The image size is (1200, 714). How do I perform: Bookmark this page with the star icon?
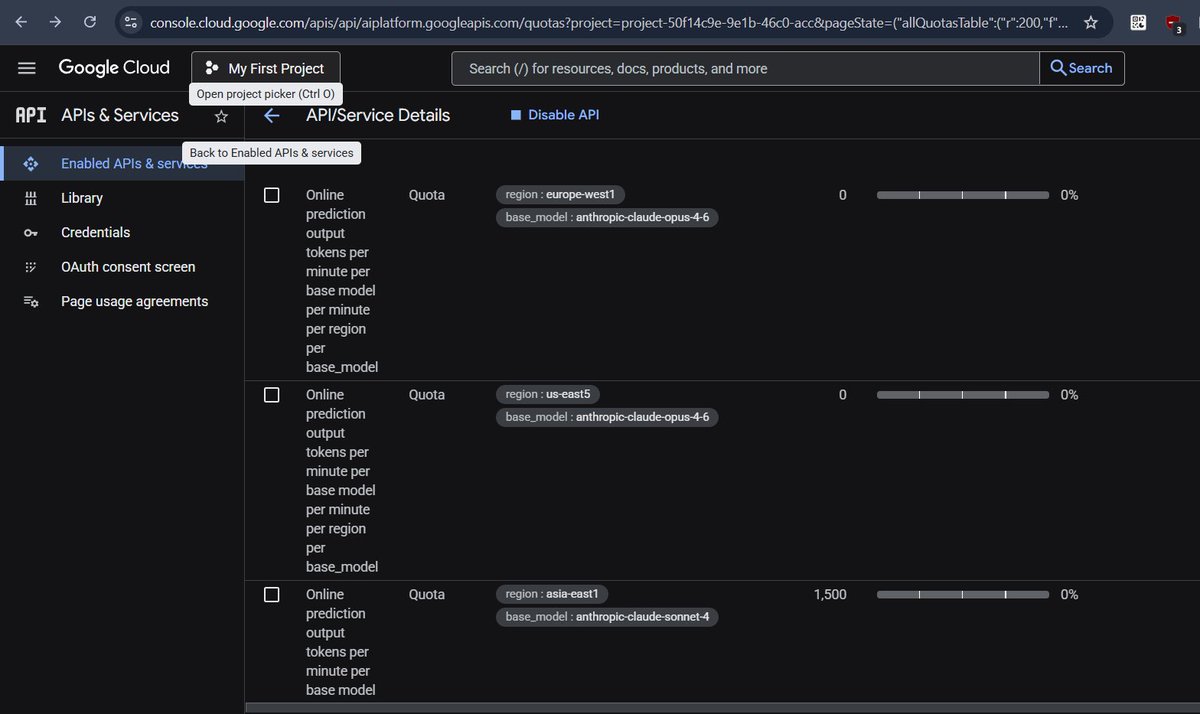pyautogui.click(x=1091, y=21)
